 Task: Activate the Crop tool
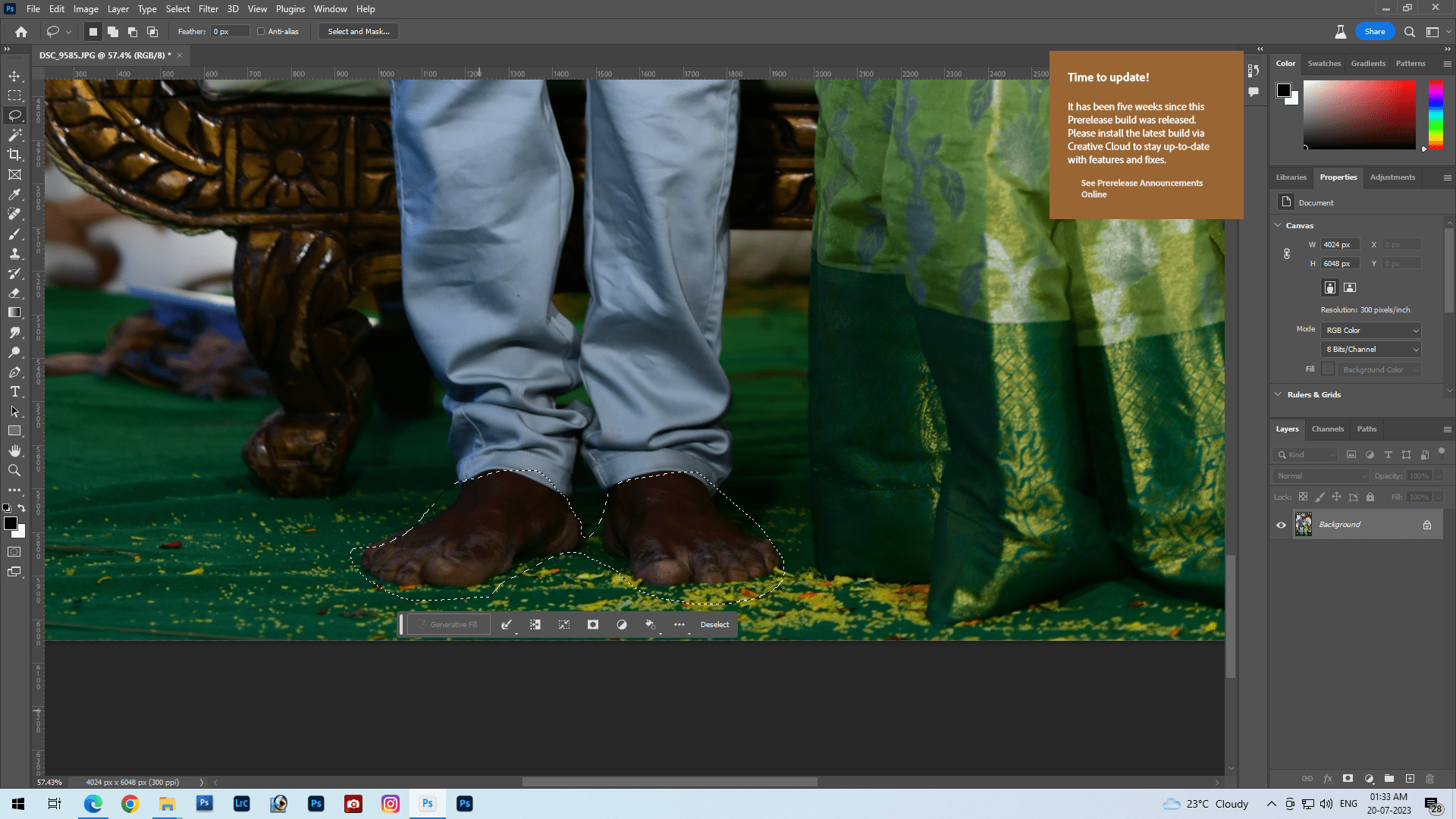[x=15, y=155]
